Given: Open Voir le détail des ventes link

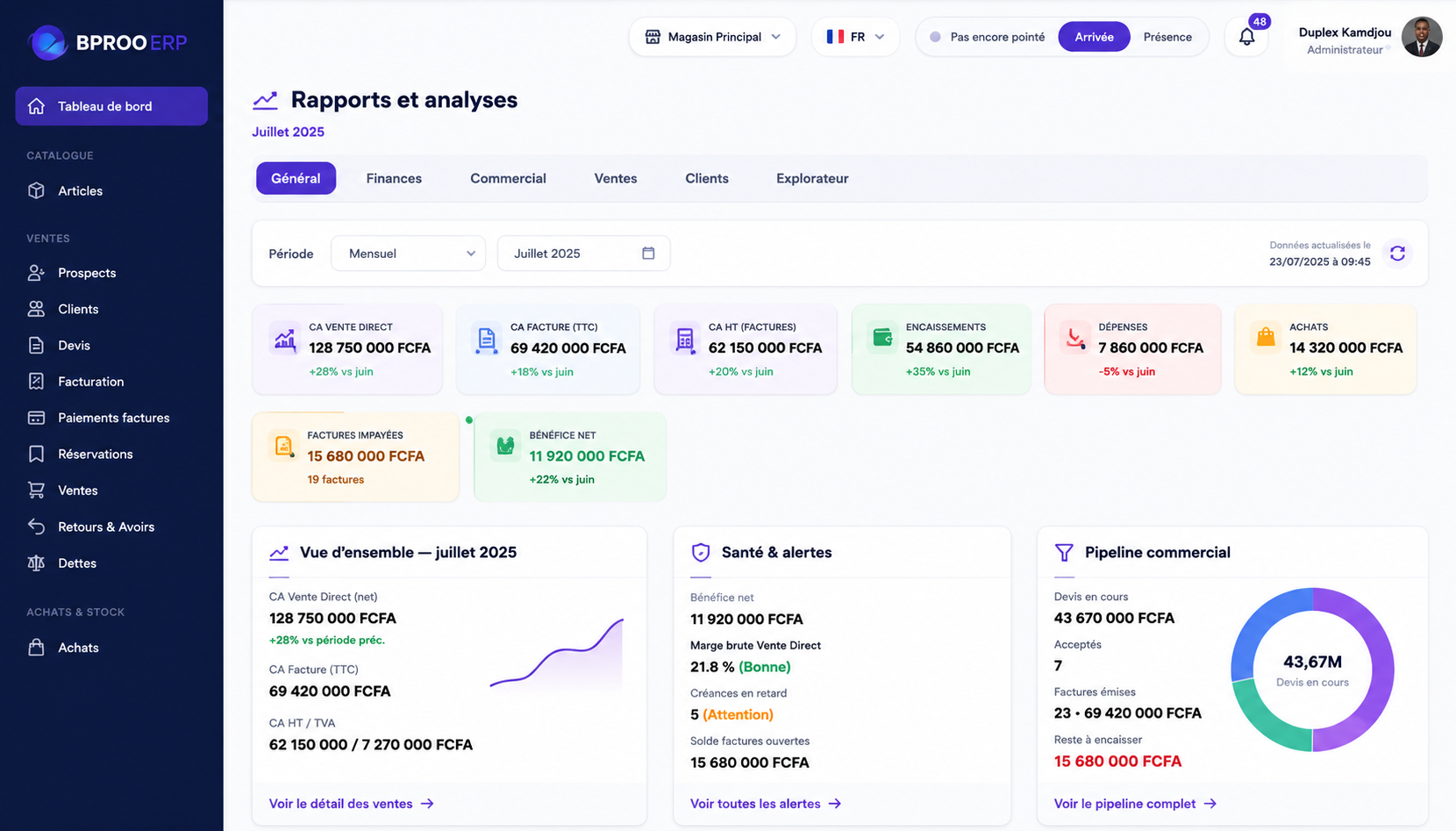Looking at the screenshot, I should pos(352,804).
